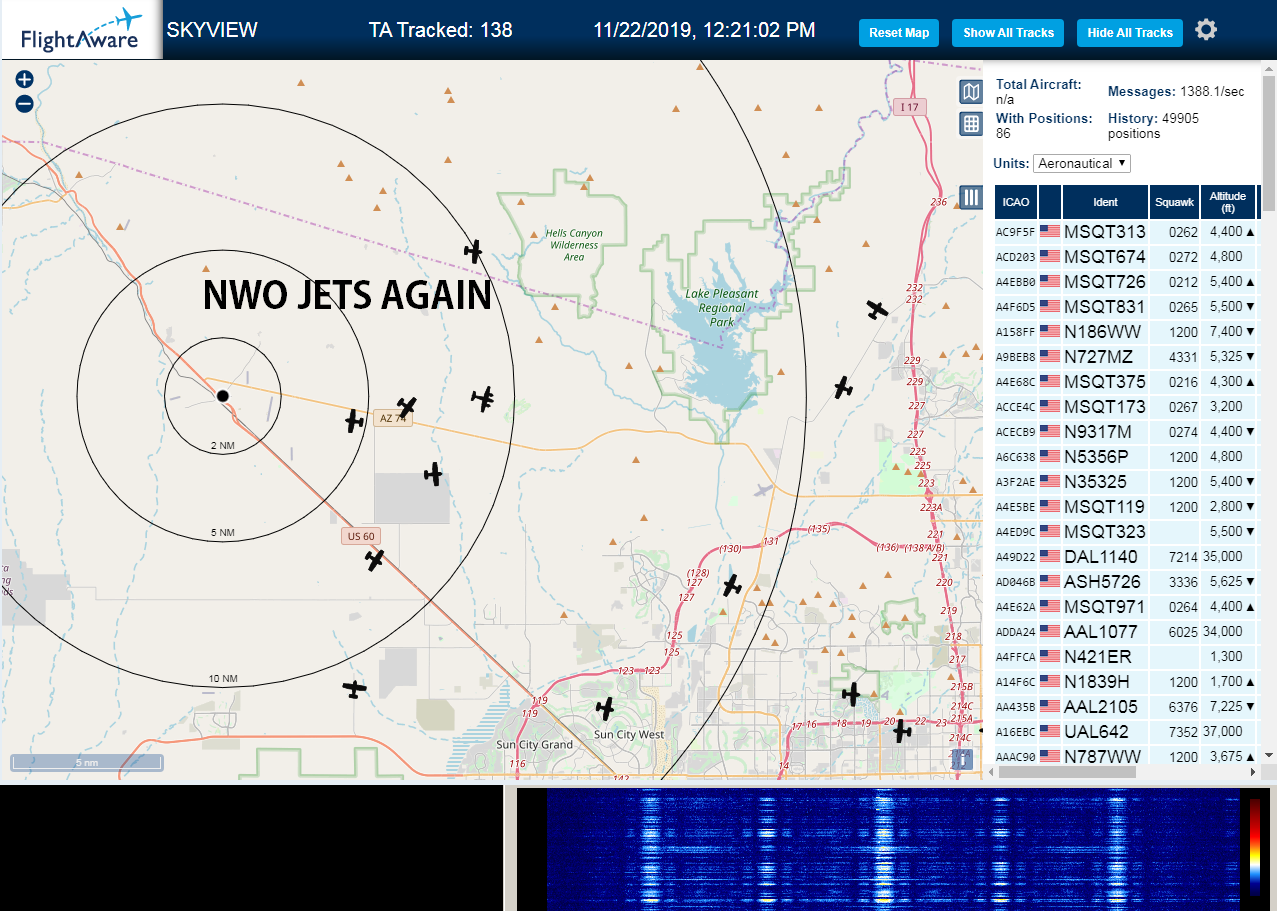Screen dimensions: 1277x911
Task: Click altitude value 37,000
Action: [x=1223, y=732]
